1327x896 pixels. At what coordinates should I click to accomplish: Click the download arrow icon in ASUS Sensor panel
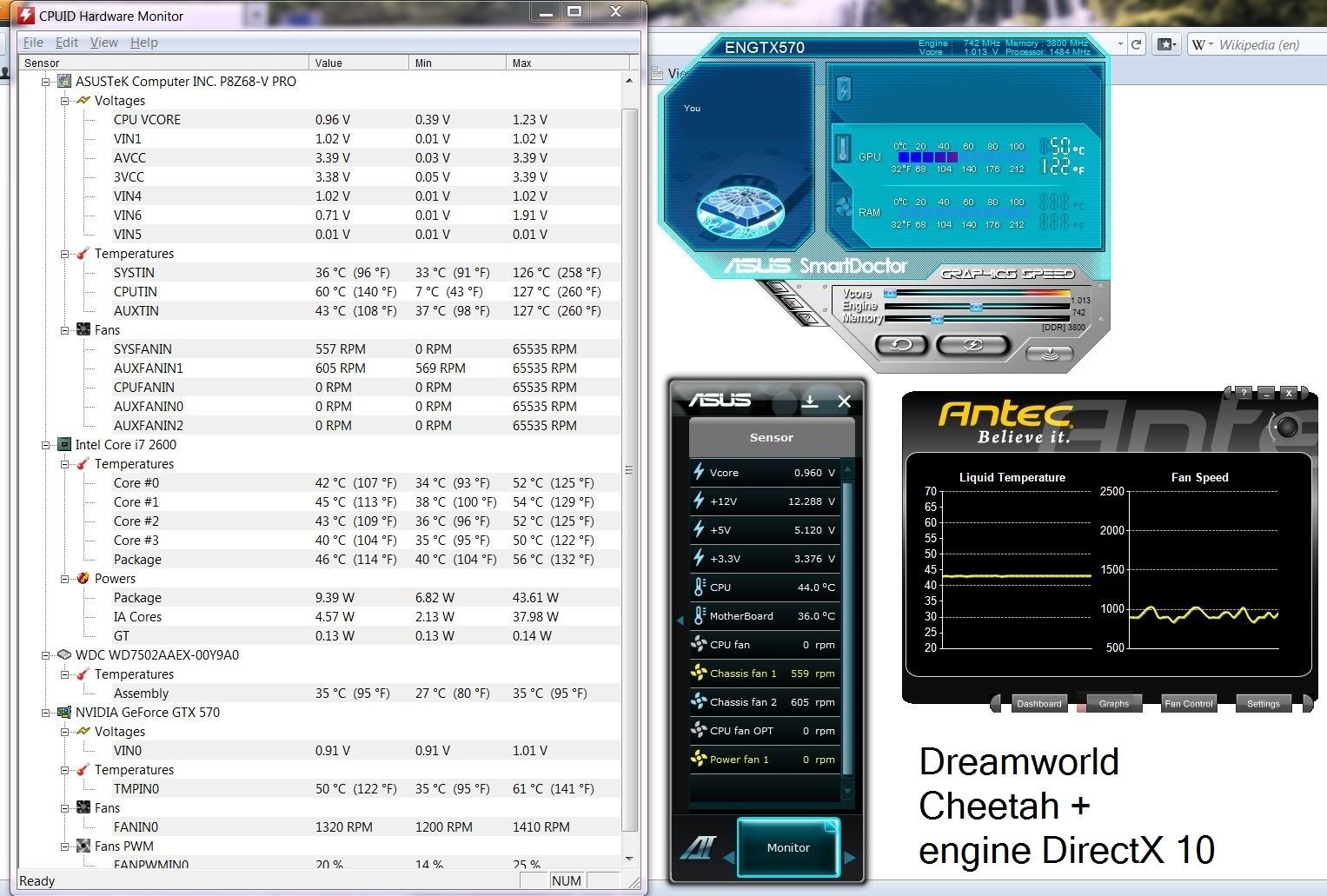pyautogui.click(x=810, y=401)
